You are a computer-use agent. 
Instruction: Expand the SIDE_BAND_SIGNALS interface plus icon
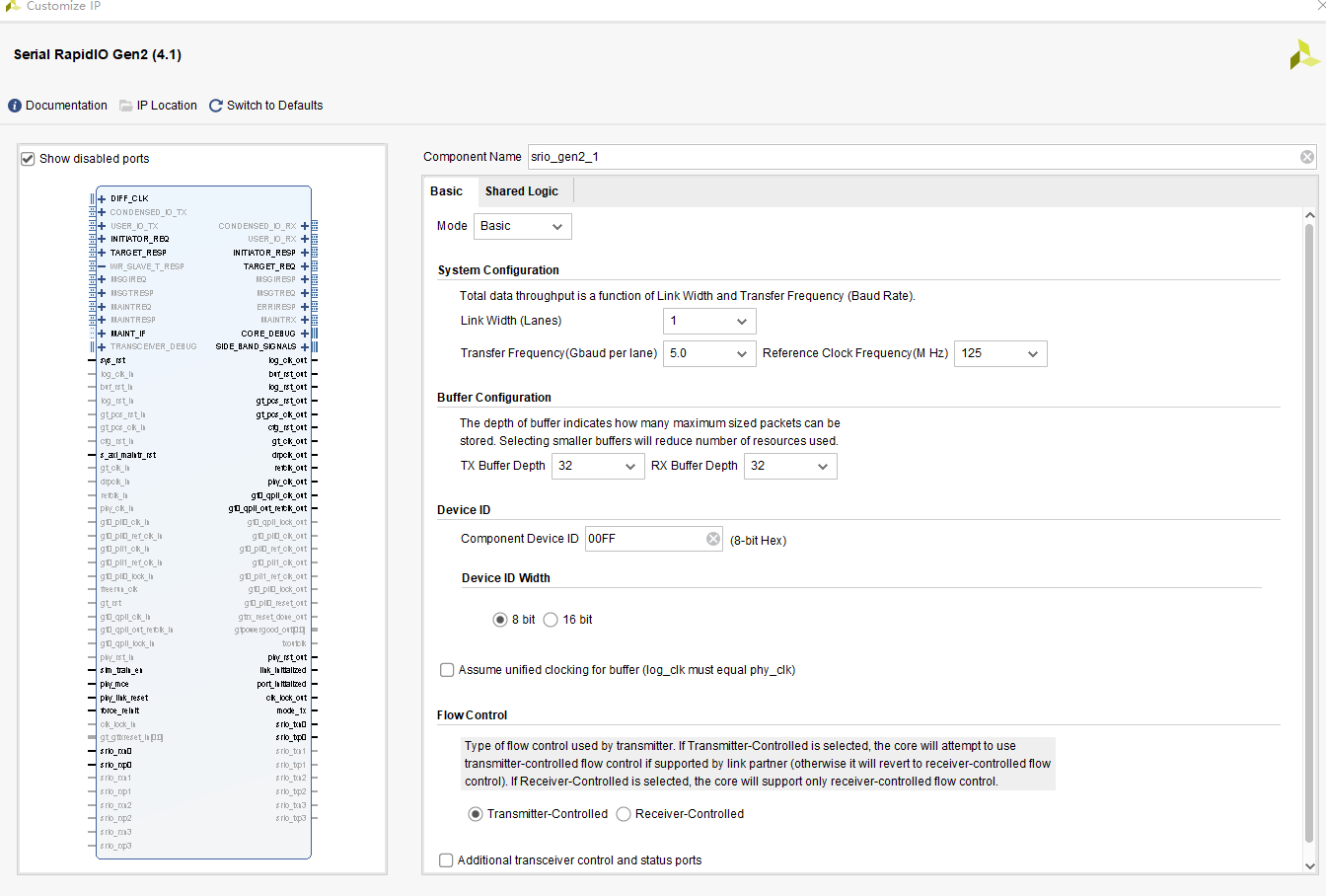tap(305, 346)
